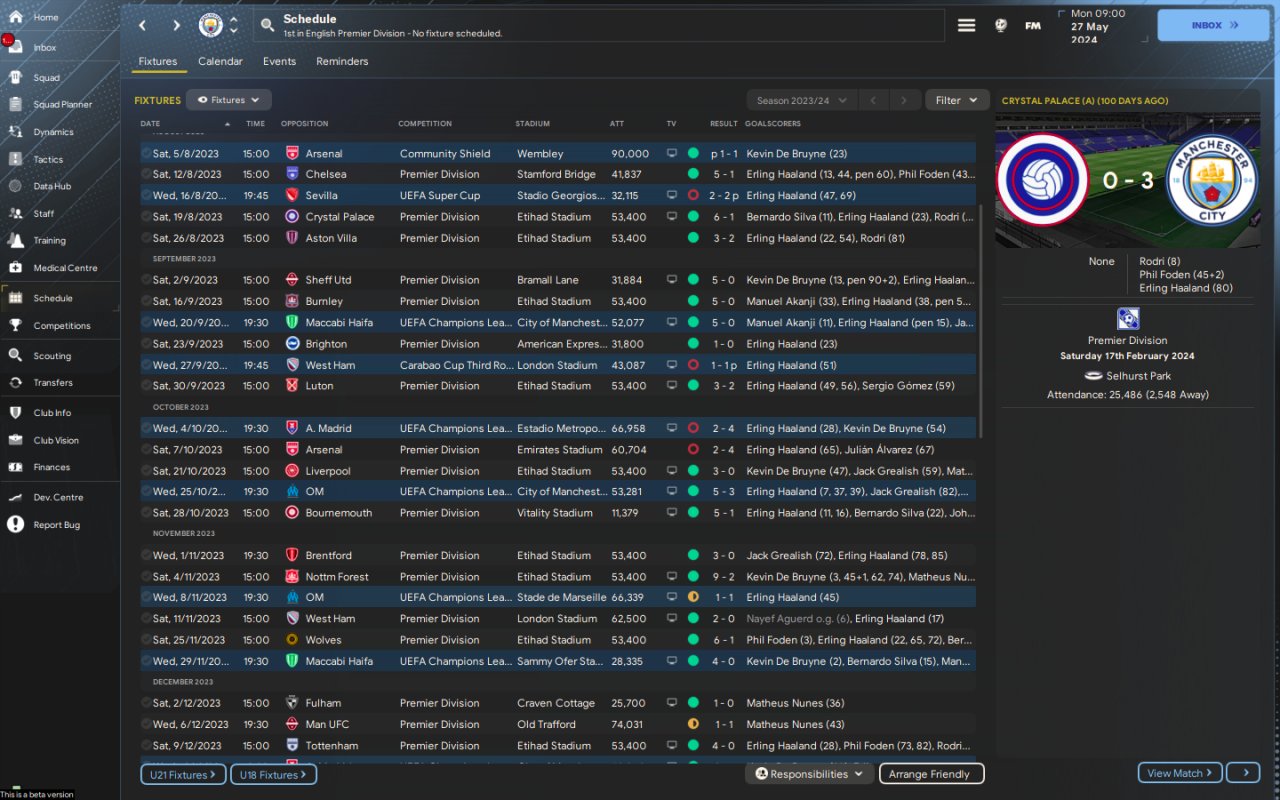Open the Responsibilities dropdown
This screenshot has width=1280, height=800.
click(x=809, y=774)
